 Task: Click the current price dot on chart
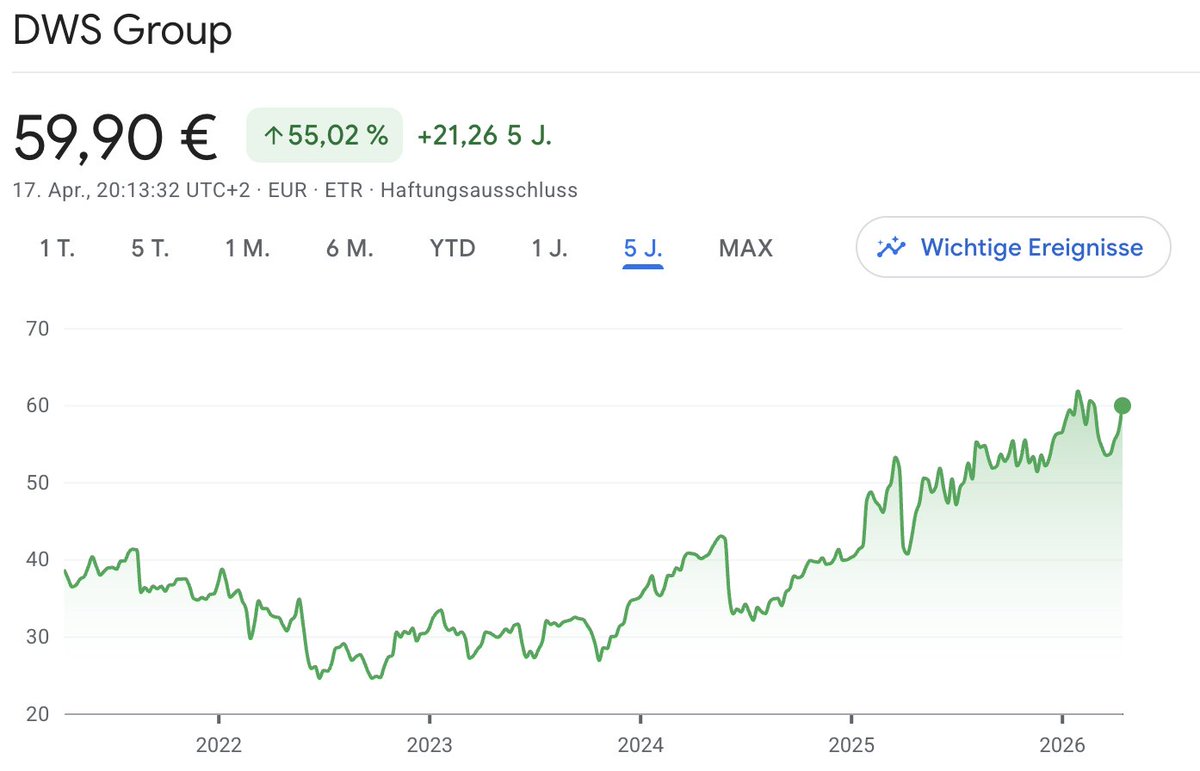click(1122, 405)
